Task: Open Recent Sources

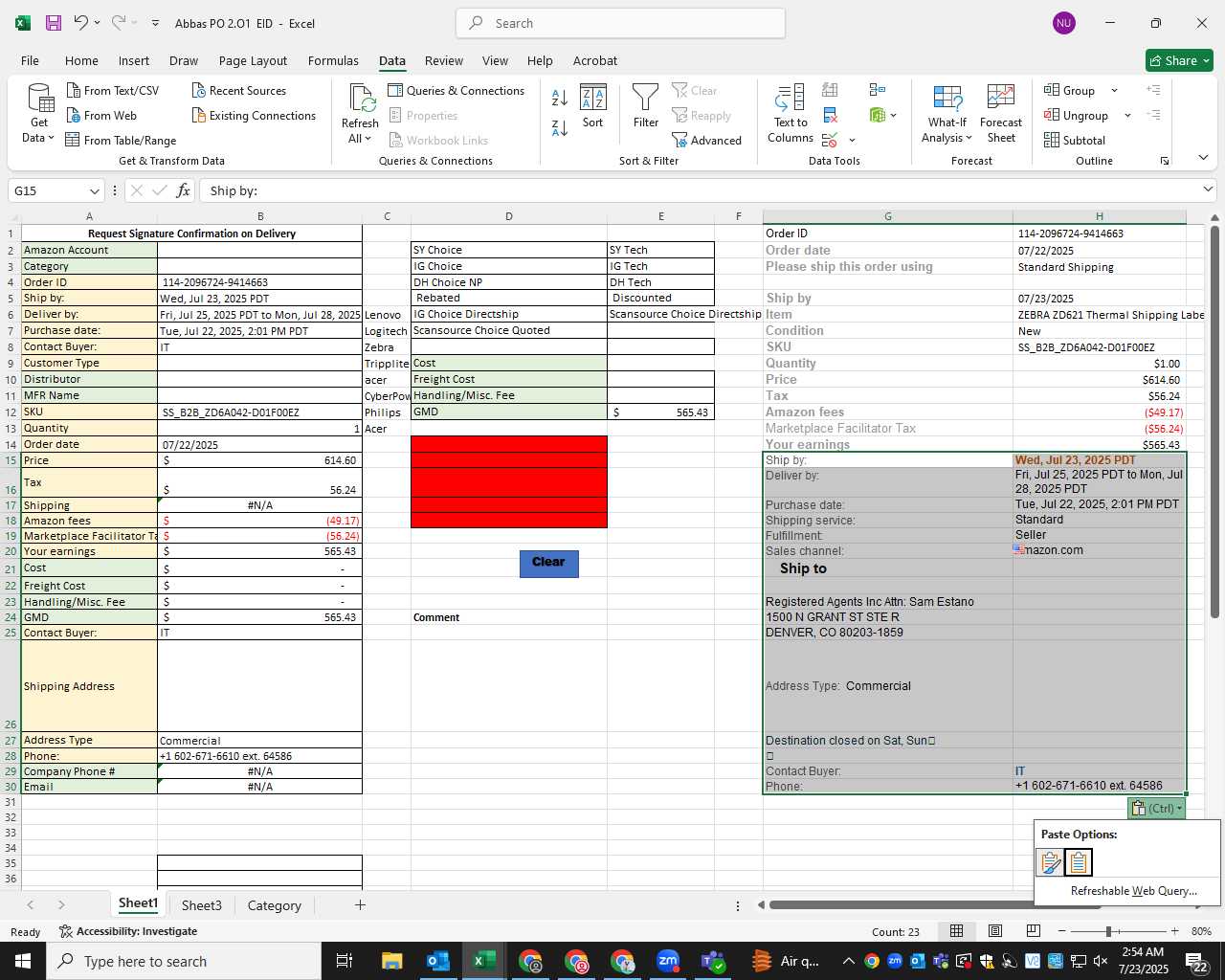Action: coord(238,91)
